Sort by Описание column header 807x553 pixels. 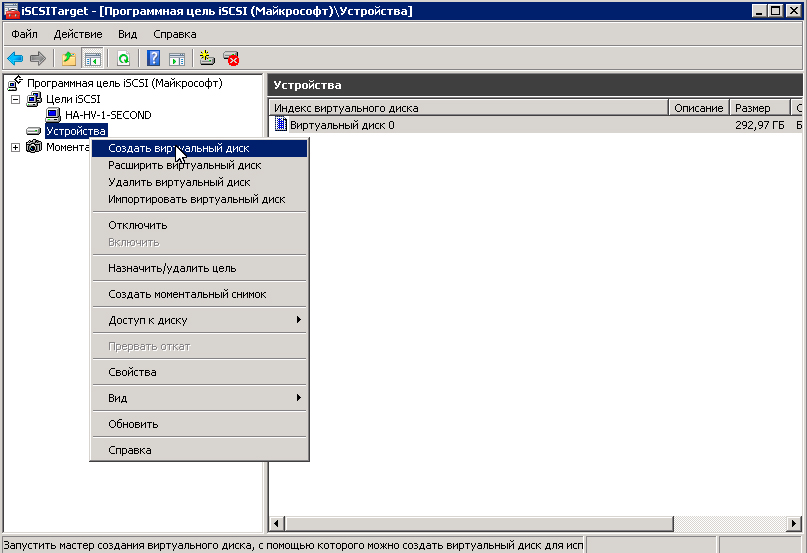point(699,108)
